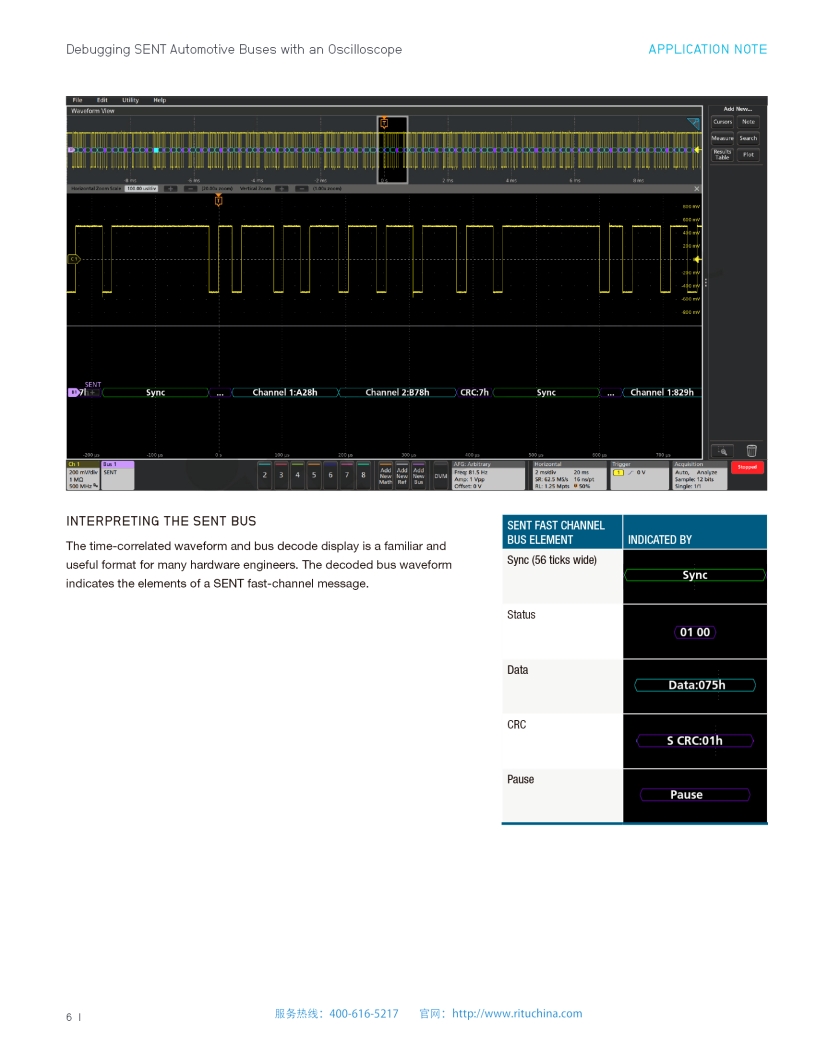Click the C1 channel ground level handle
Image resolution: width=816 pixels, height=1056 pixels.
(x=73, y=259)
